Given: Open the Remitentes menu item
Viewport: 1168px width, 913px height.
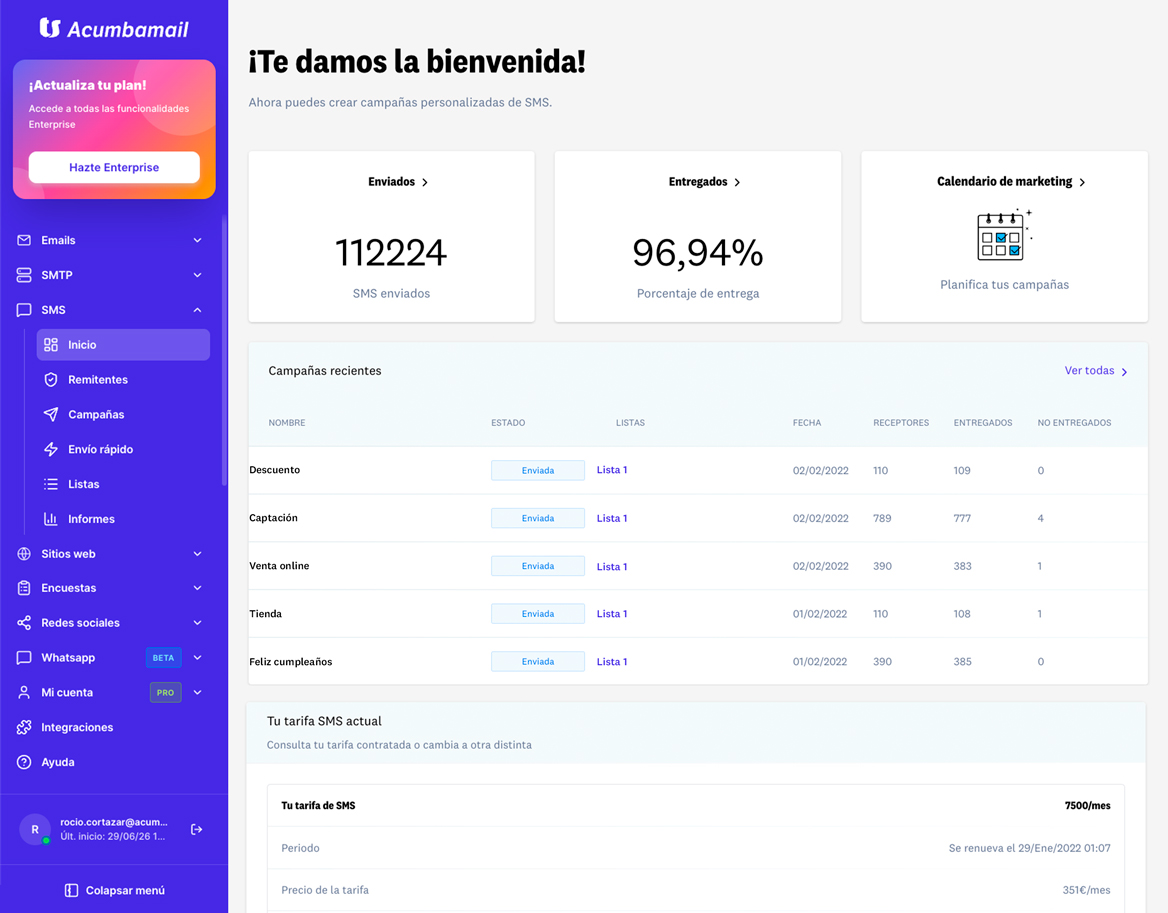Looking at the screenshot, I should pyautogui.click(x=123, y=380).
